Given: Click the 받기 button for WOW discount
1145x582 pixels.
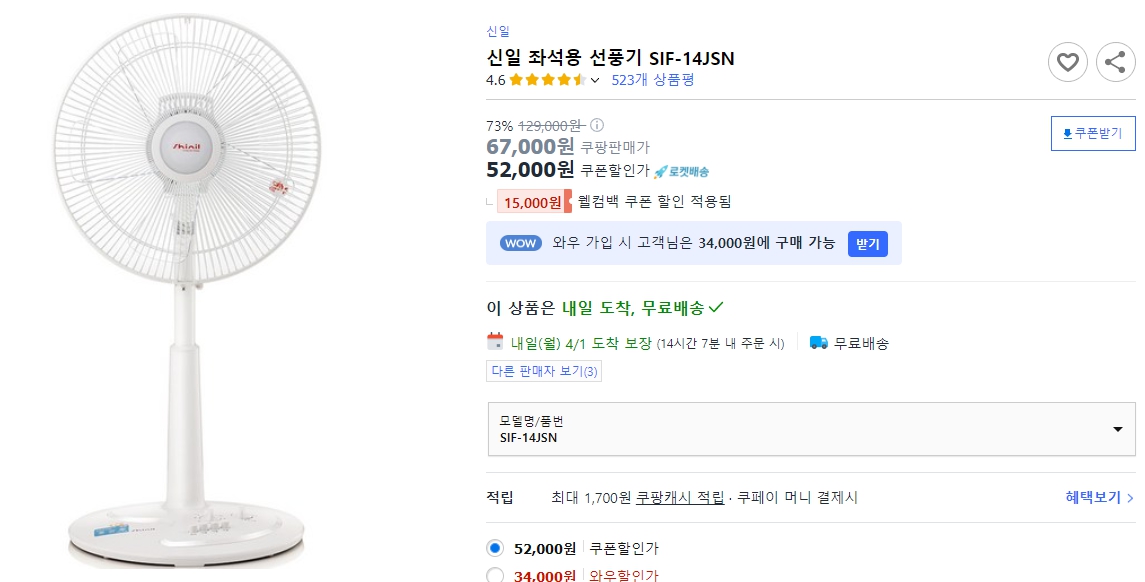Looking at the screenshot, I should click(x=866, y=243).
